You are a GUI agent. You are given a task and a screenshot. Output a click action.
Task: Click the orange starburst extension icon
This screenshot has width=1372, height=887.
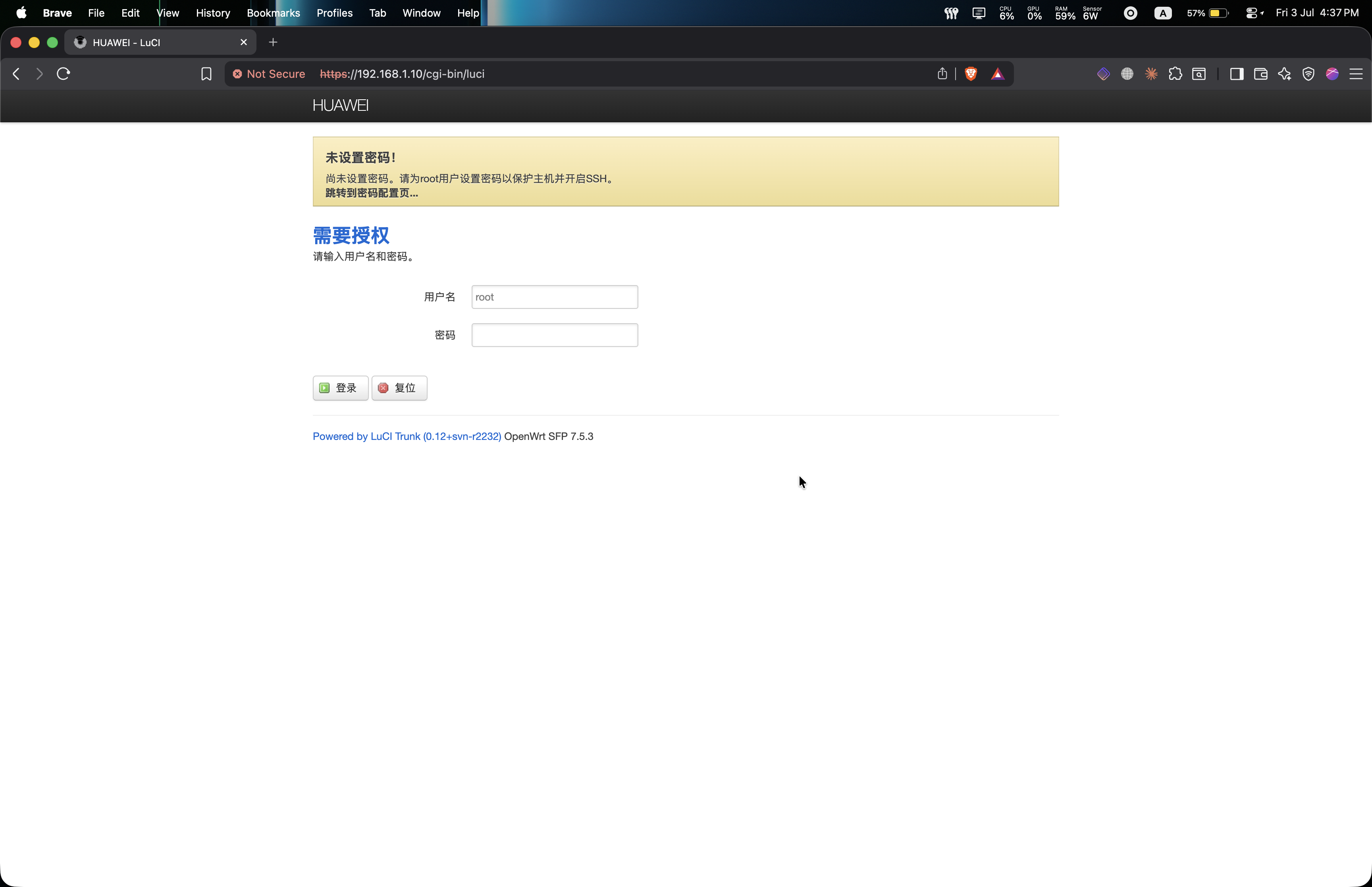tap(1152, 74)
